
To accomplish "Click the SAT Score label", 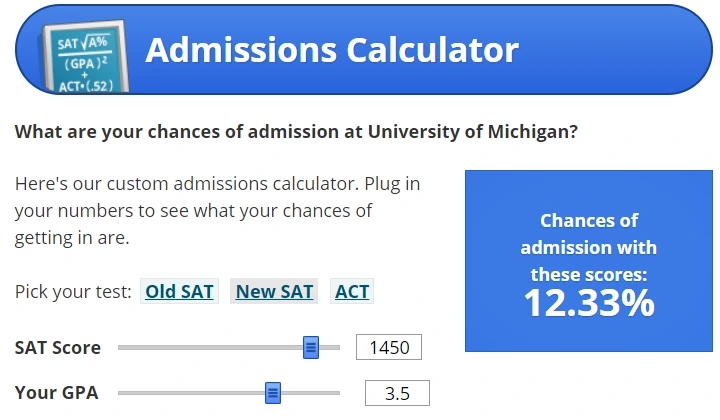I will click(x=58, y=347).
